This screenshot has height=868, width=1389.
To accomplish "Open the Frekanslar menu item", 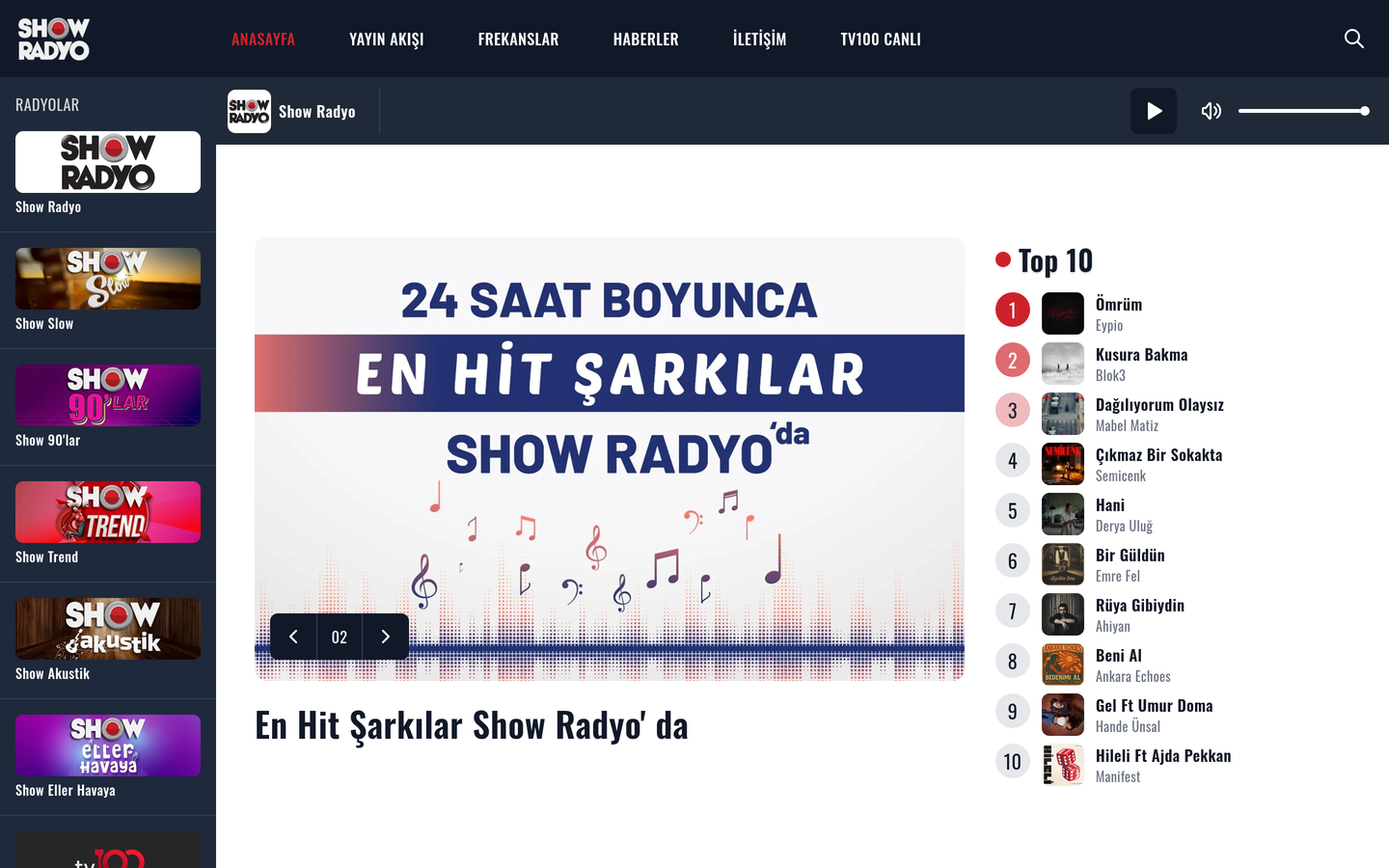I will tap(518, 40).
